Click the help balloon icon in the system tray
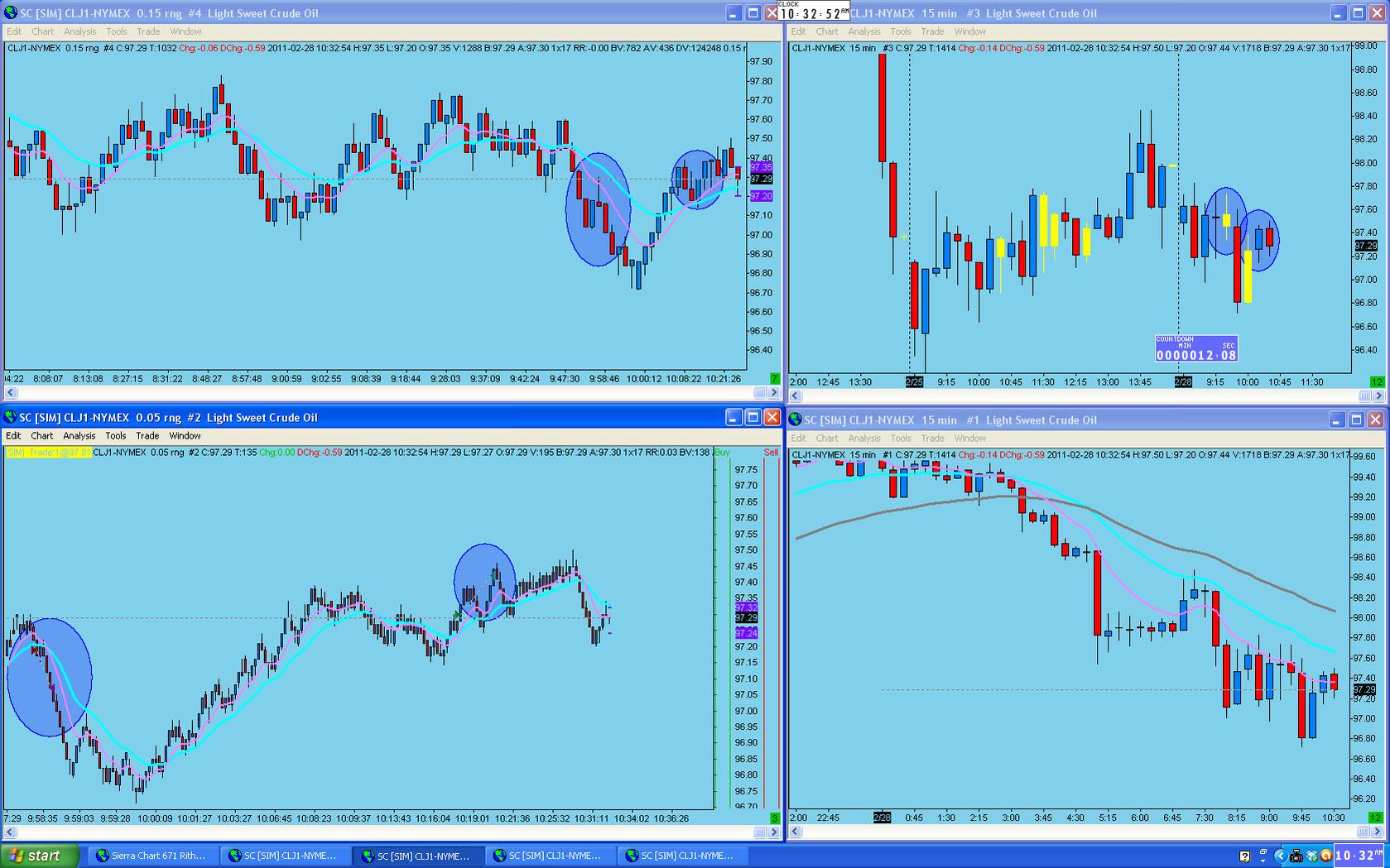1390x868 pixels. 1244,856
